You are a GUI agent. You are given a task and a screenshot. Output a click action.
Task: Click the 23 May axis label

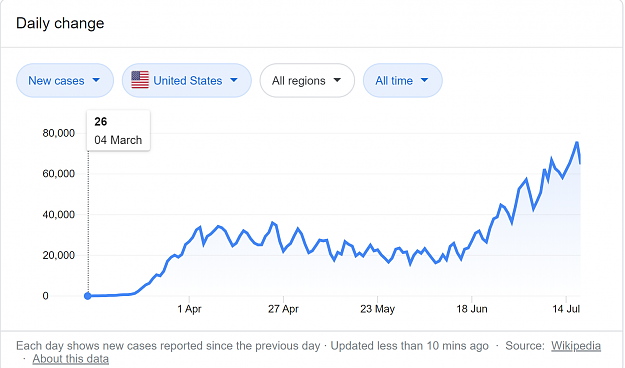pyautogui.click(x=377, y=309)
